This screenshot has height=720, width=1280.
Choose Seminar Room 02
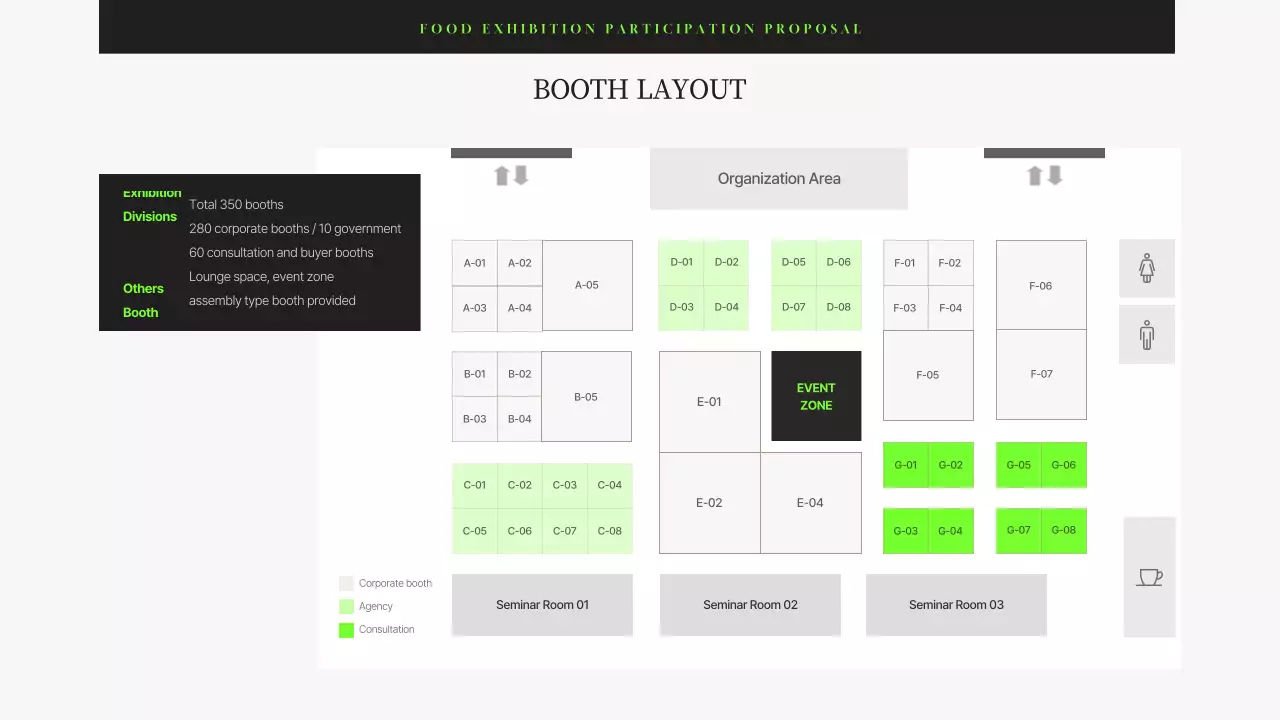click(x=750, y=605)
